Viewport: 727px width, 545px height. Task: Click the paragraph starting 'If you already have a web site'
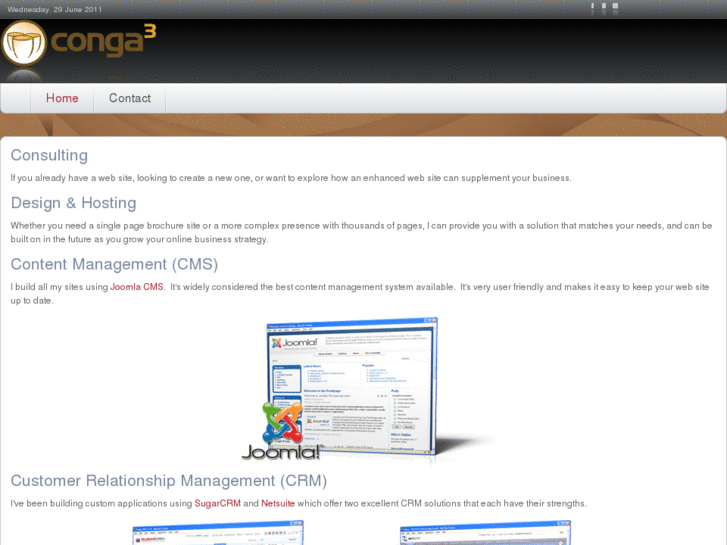291,178
